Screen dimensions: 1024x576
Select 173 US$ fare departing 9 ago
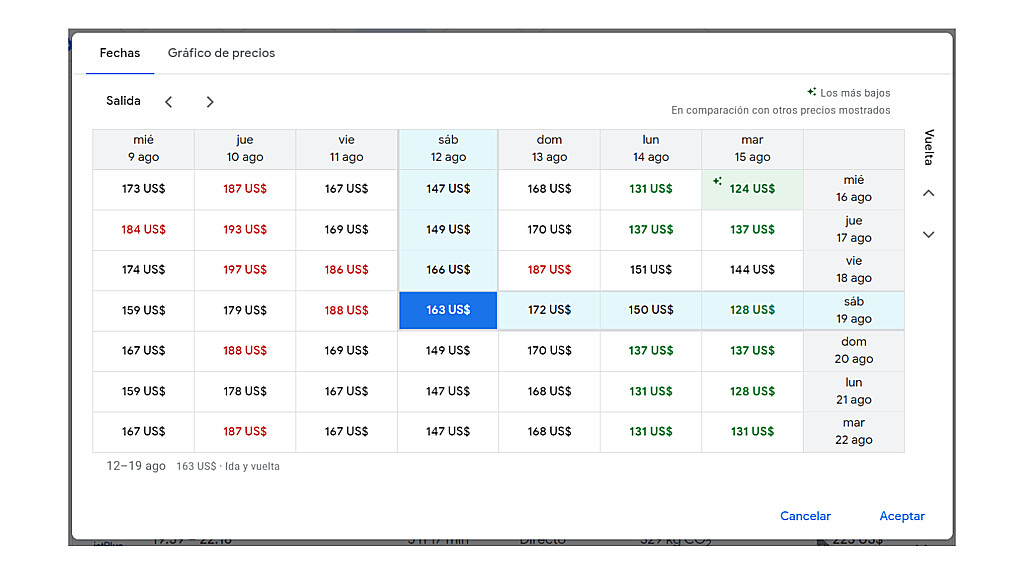[x=144, y=189]
